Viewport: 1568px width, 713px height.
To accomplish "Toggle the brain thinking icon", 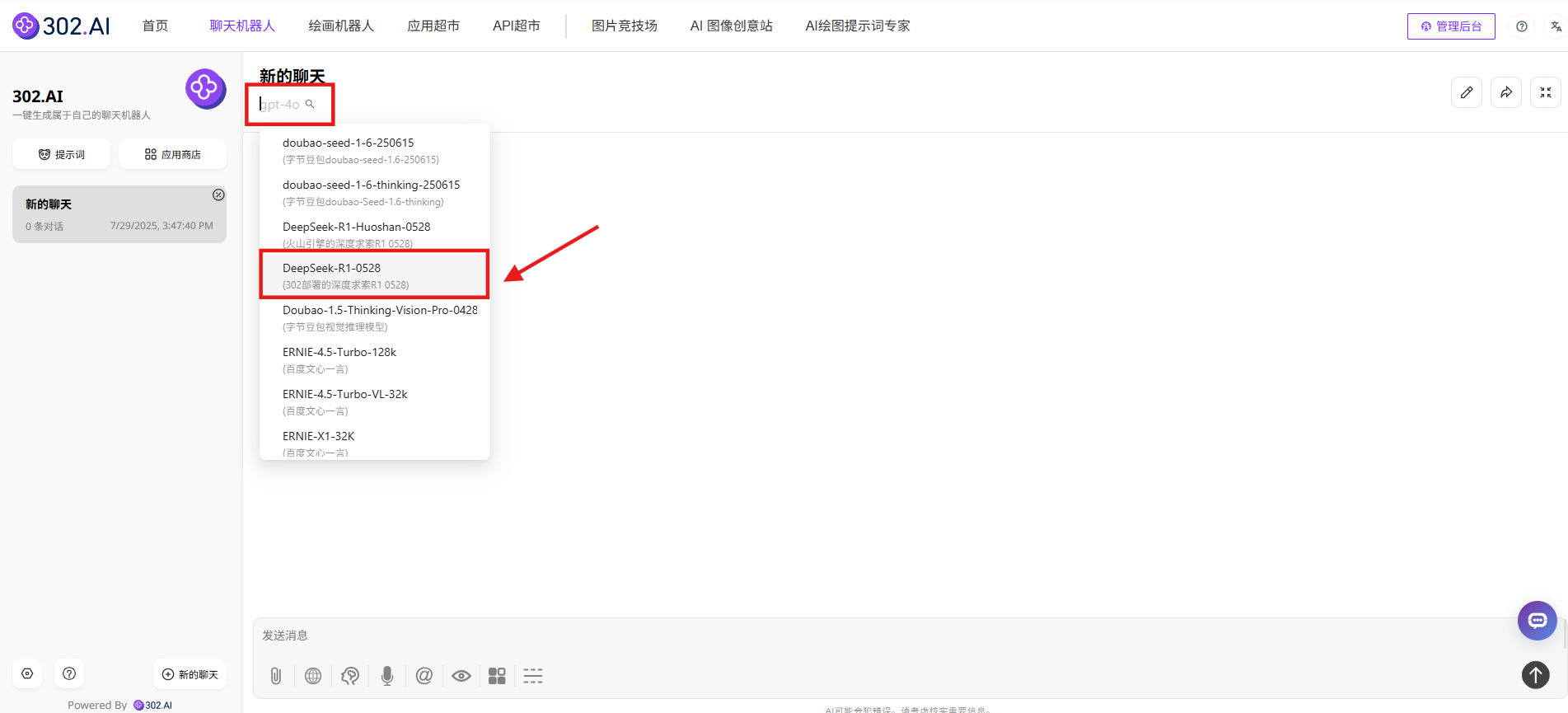I will (x=350, y=676).
